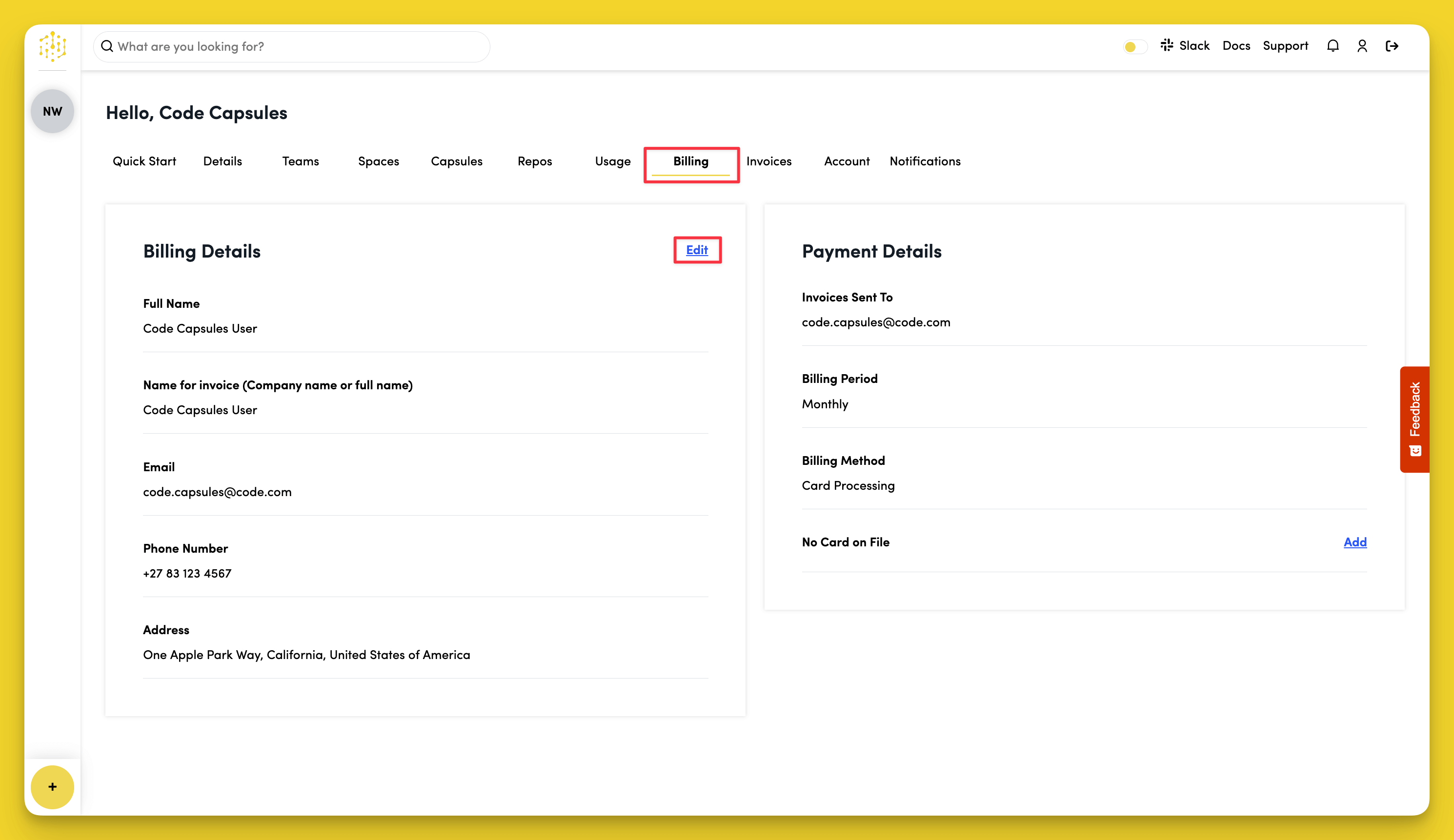Go to the Notifications tab
This screenshot has width=1454, height=840.
925,161
